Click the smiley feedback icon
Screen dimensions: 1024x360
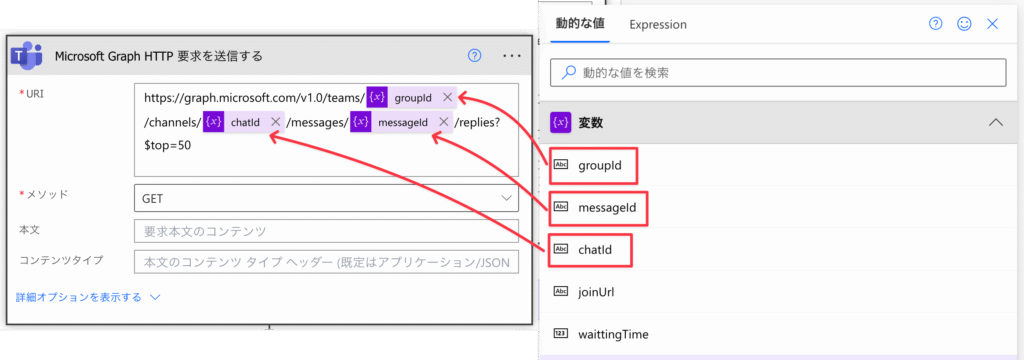964,24
